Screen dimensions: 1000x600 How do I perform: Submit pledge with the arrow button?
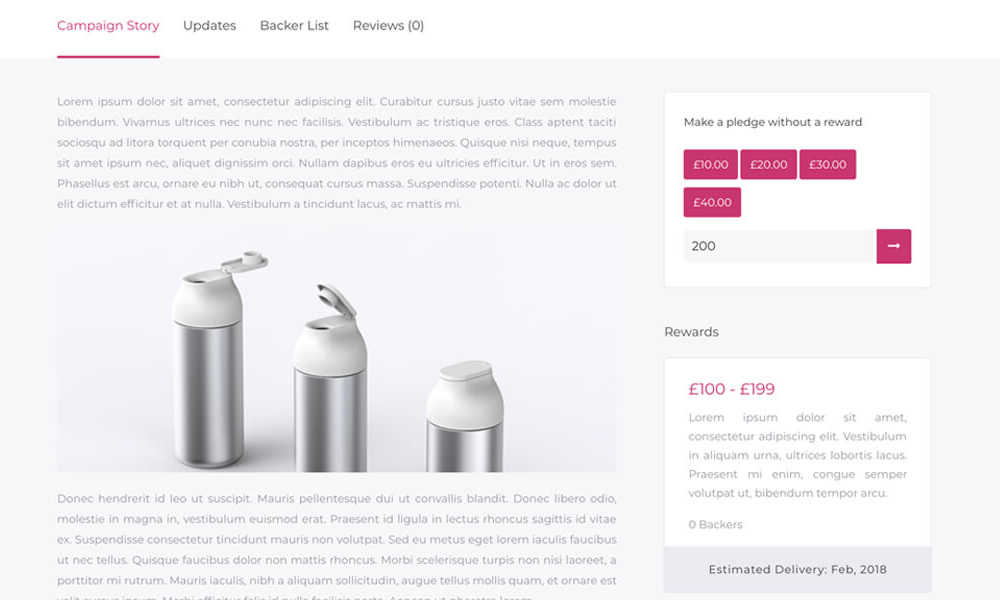click(x=893, y=246)
